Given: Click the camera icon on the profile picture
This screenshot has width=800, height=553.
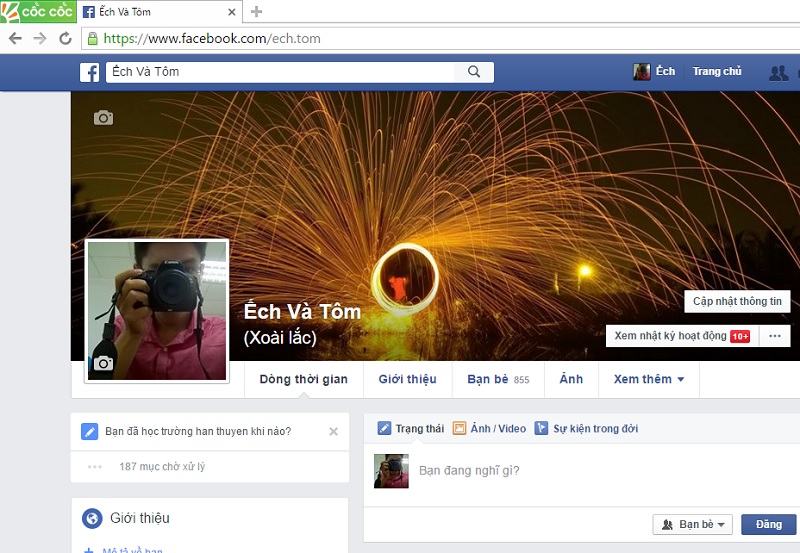Looking at the screenshot, I should [x=104, y=363].
